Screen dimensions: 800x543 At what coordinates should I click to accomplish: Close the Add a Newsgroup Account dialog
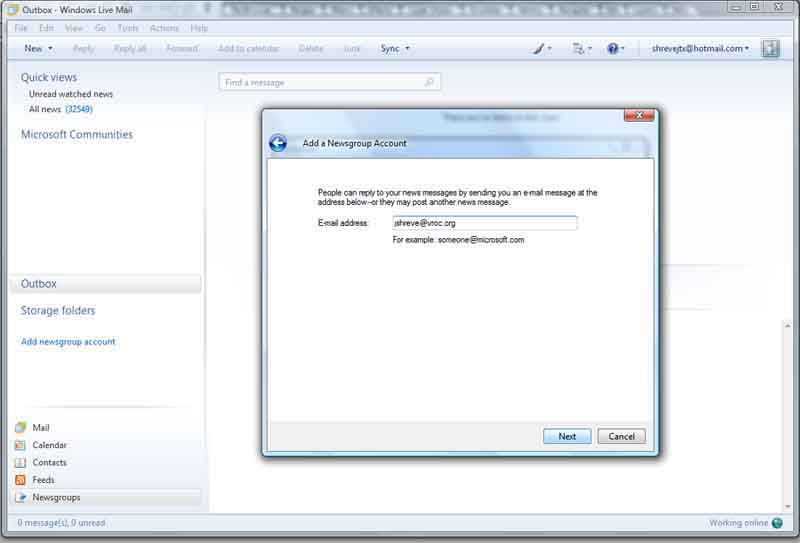pyautogui.click(x=639, y=115)
